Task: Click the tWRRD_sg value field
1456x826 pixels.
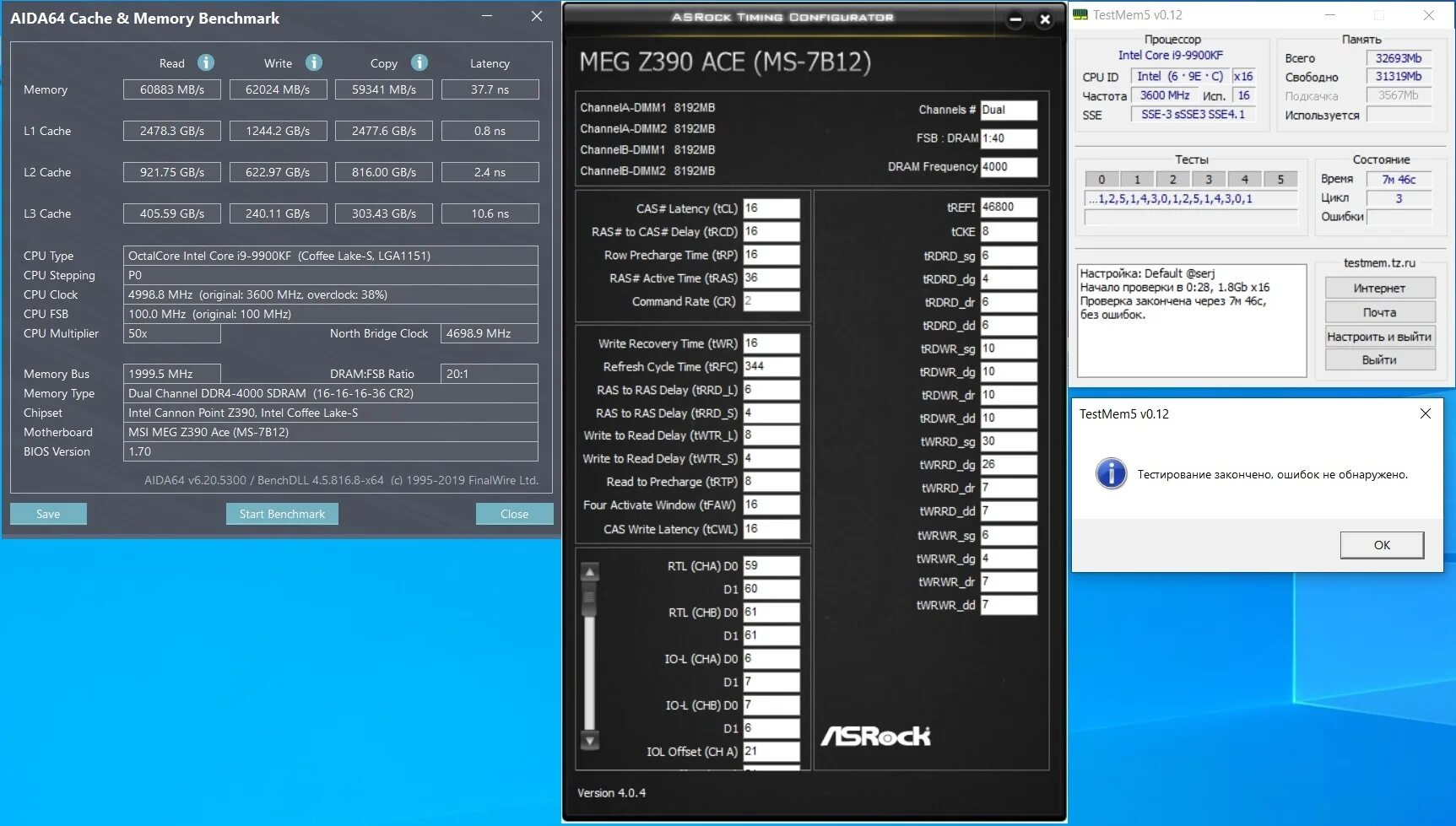Action: 1009,441
